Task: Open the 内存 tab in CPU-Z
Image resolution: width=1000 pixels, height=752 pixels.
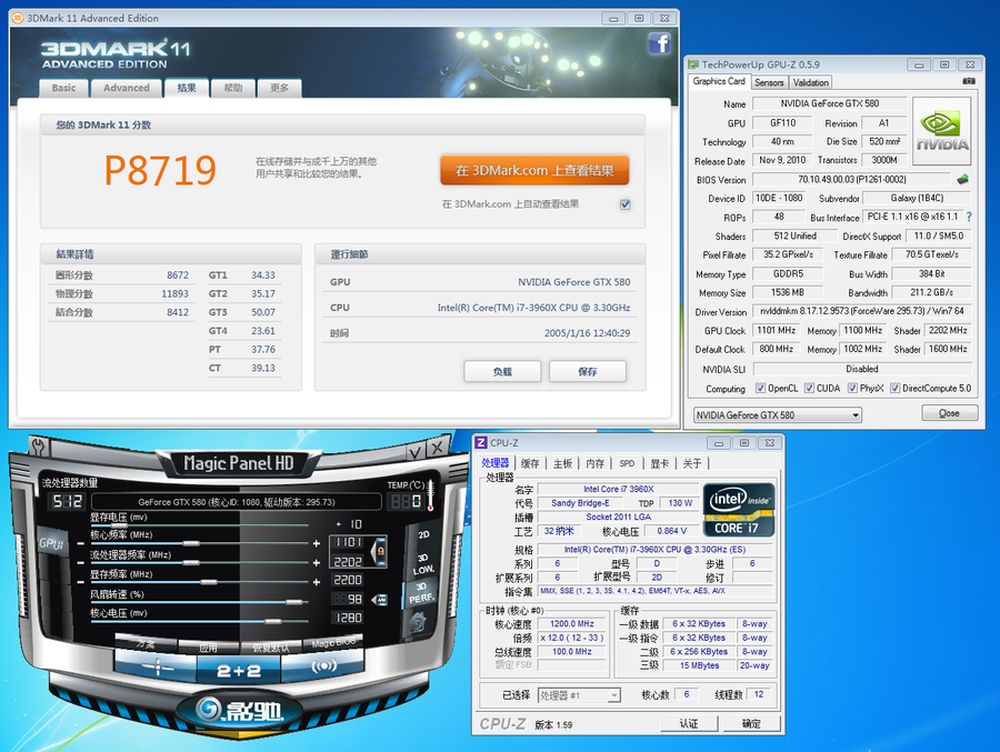Action: click(x=595, y=464)
